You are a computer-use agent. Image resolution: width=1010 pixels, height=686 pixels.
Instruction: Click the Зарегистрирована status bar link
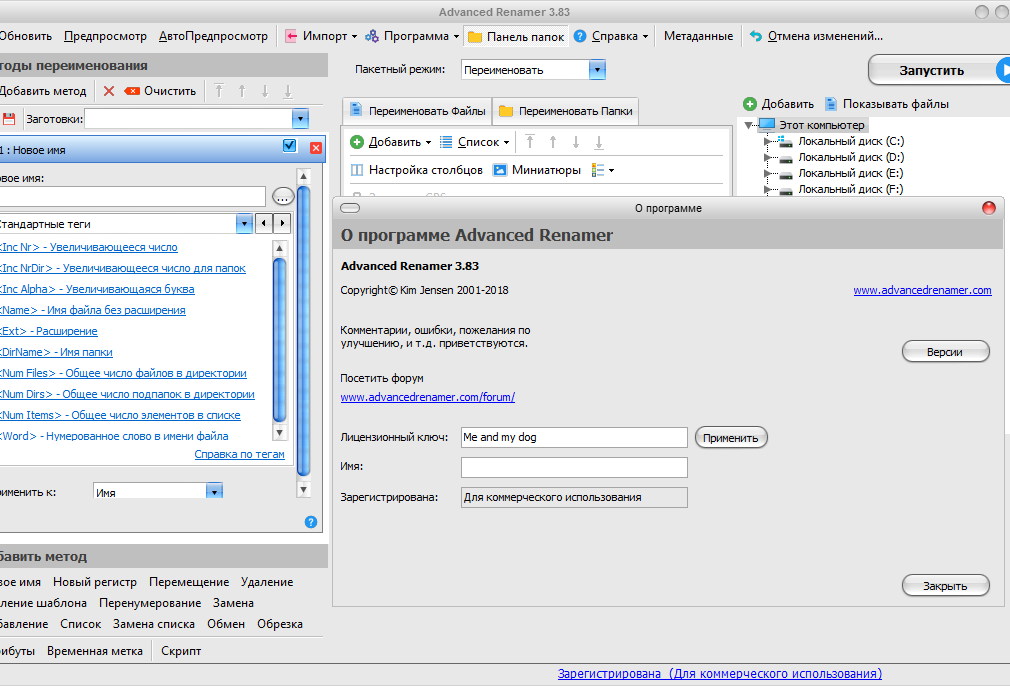coord(719,674)
